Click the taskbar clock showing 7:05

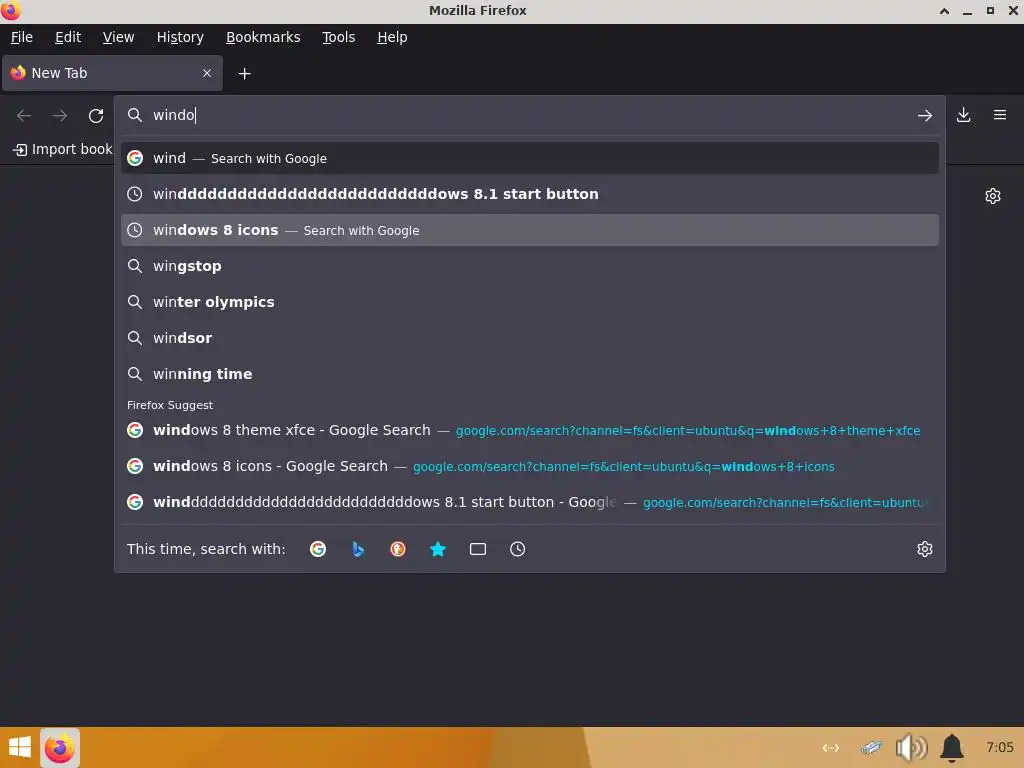point(1000,747)
